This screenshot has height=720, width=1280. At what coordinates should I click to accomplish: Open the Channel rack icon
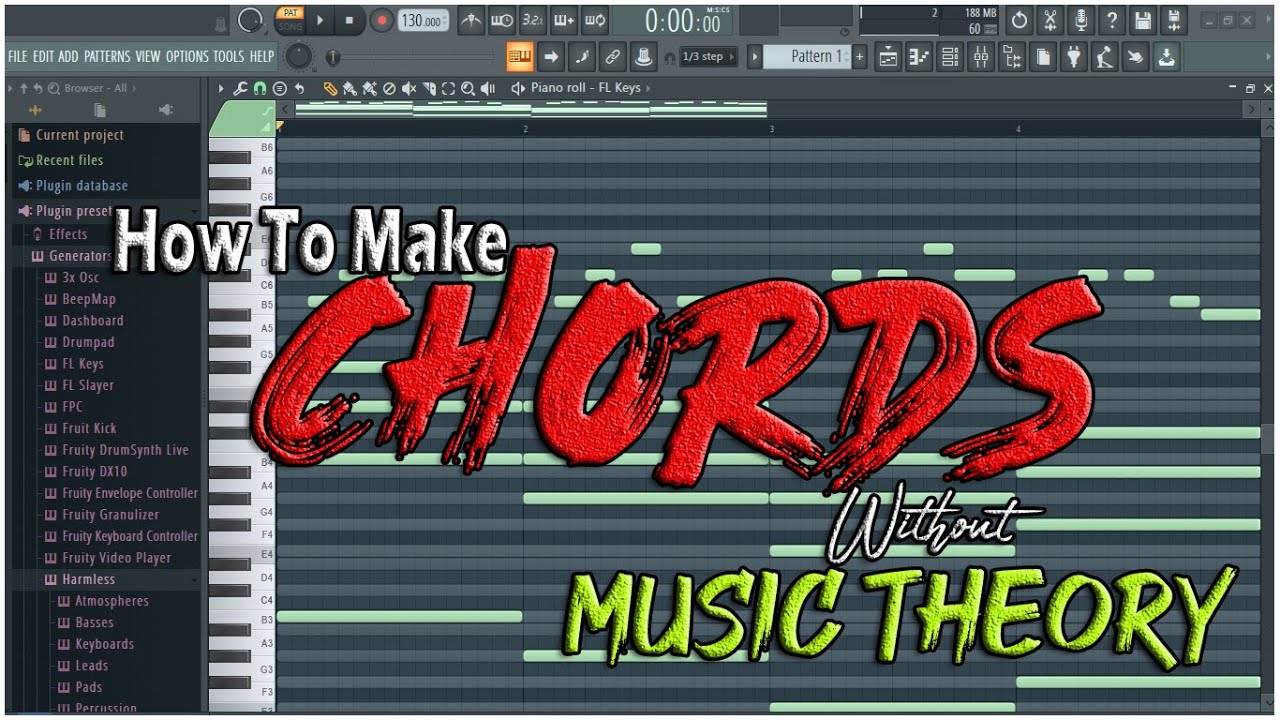pos(950,57)
